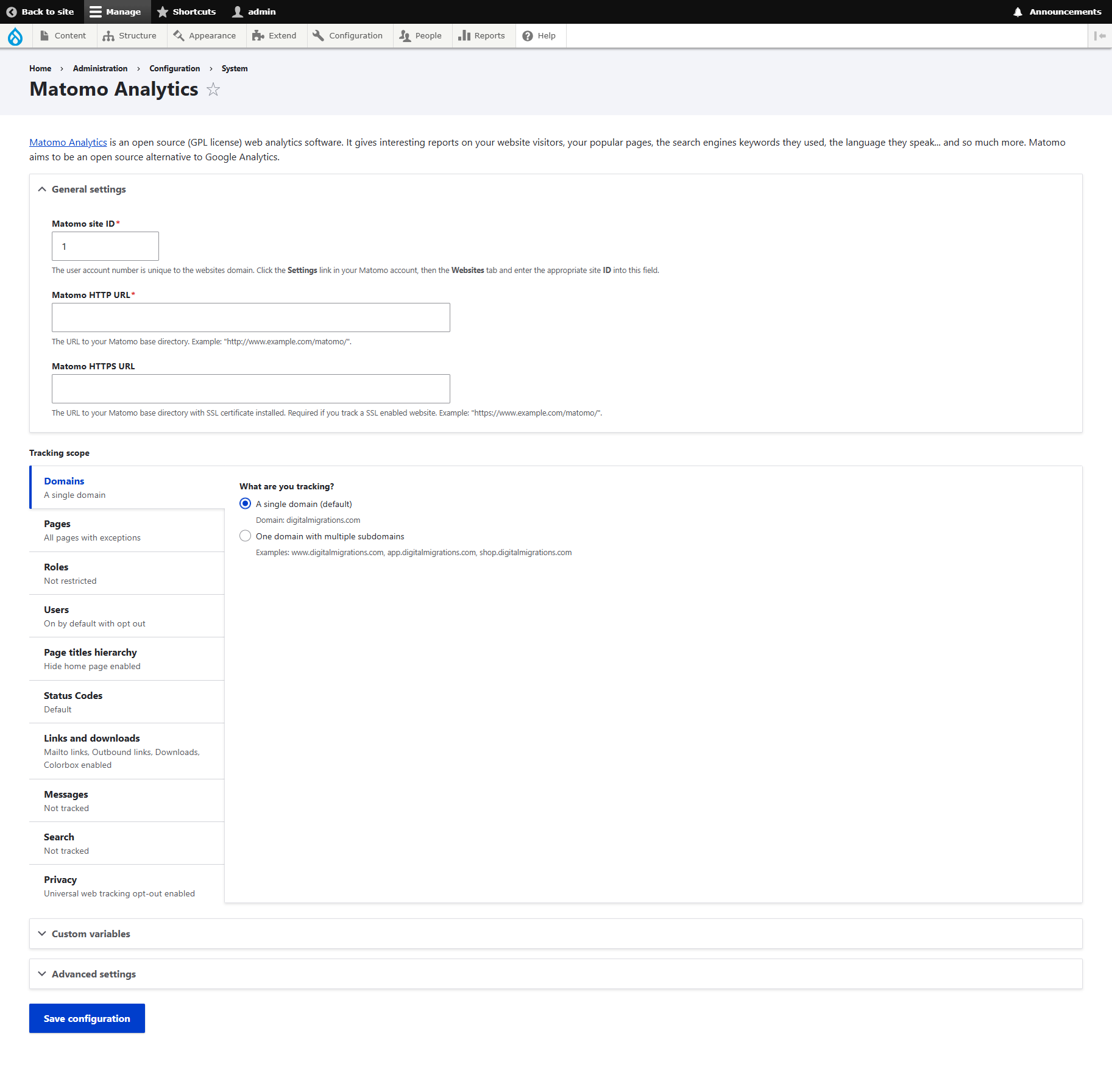Toggle the Manage hamburger menu
Screen dimensions: 1112x1092
(116, 12)
